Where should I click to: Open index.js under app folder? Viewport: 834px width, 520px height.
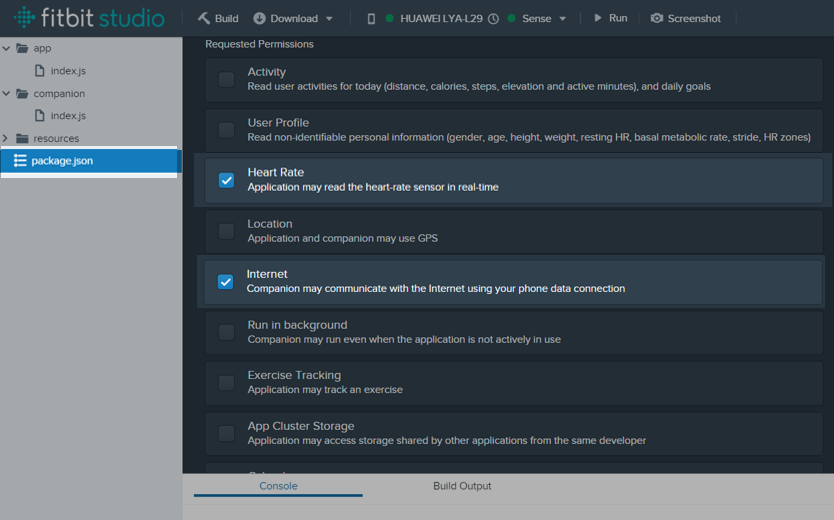68,71
